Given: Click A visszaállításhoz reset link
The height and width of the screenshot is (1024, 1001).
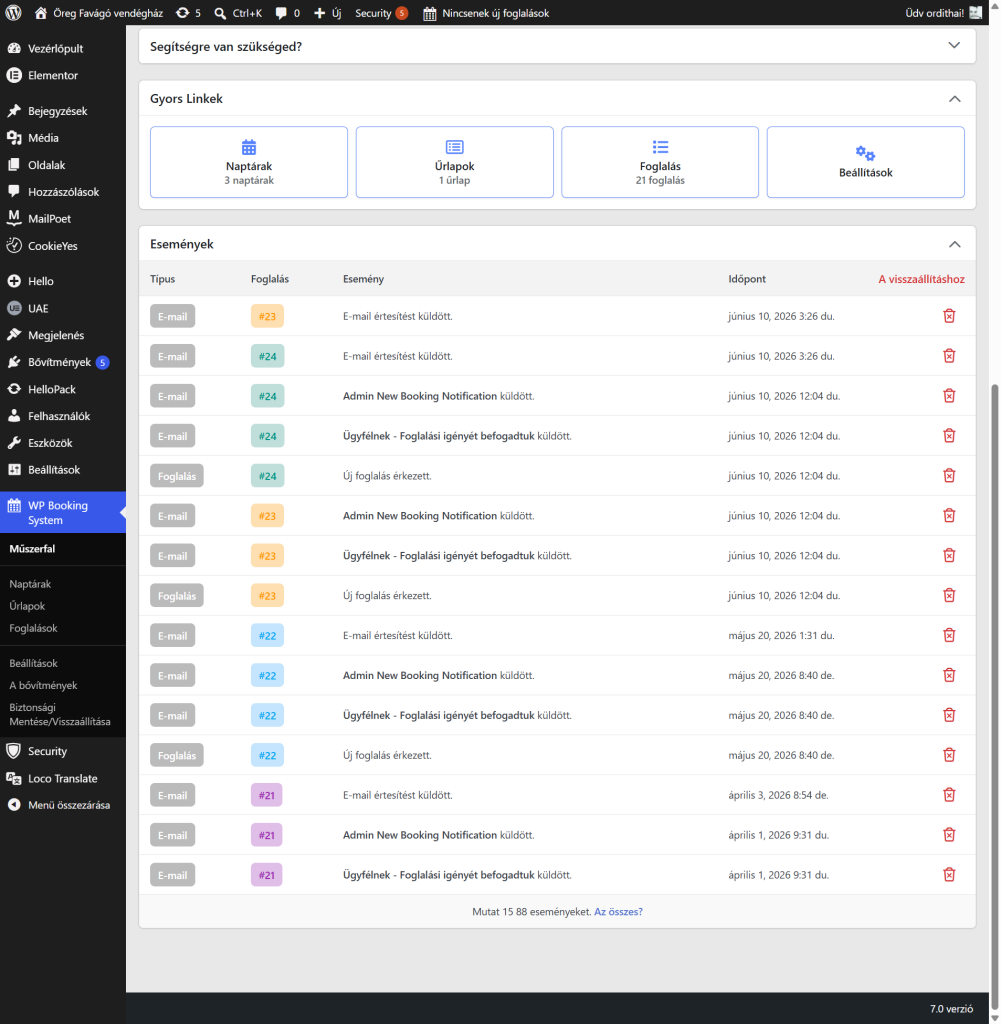Looking at the screenshot, I should point(921,279).
